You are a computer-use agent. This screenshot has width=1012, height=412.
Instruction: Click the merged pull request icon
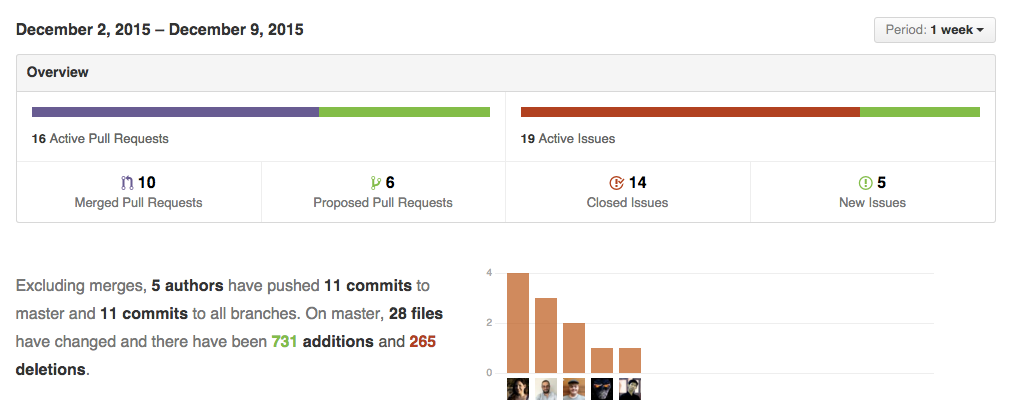point(126,183)
